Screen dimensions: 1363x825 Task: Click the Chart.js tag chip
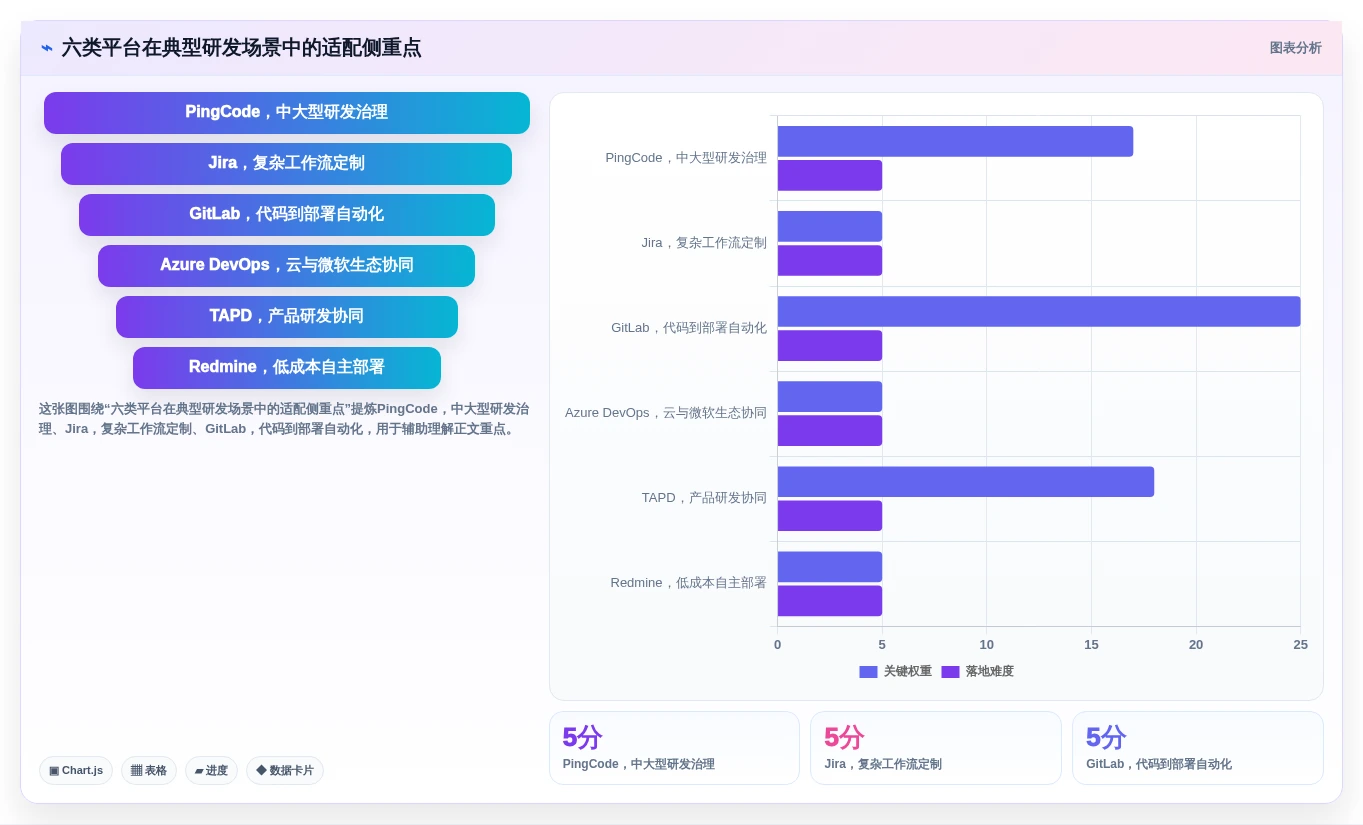pos(76,770)
